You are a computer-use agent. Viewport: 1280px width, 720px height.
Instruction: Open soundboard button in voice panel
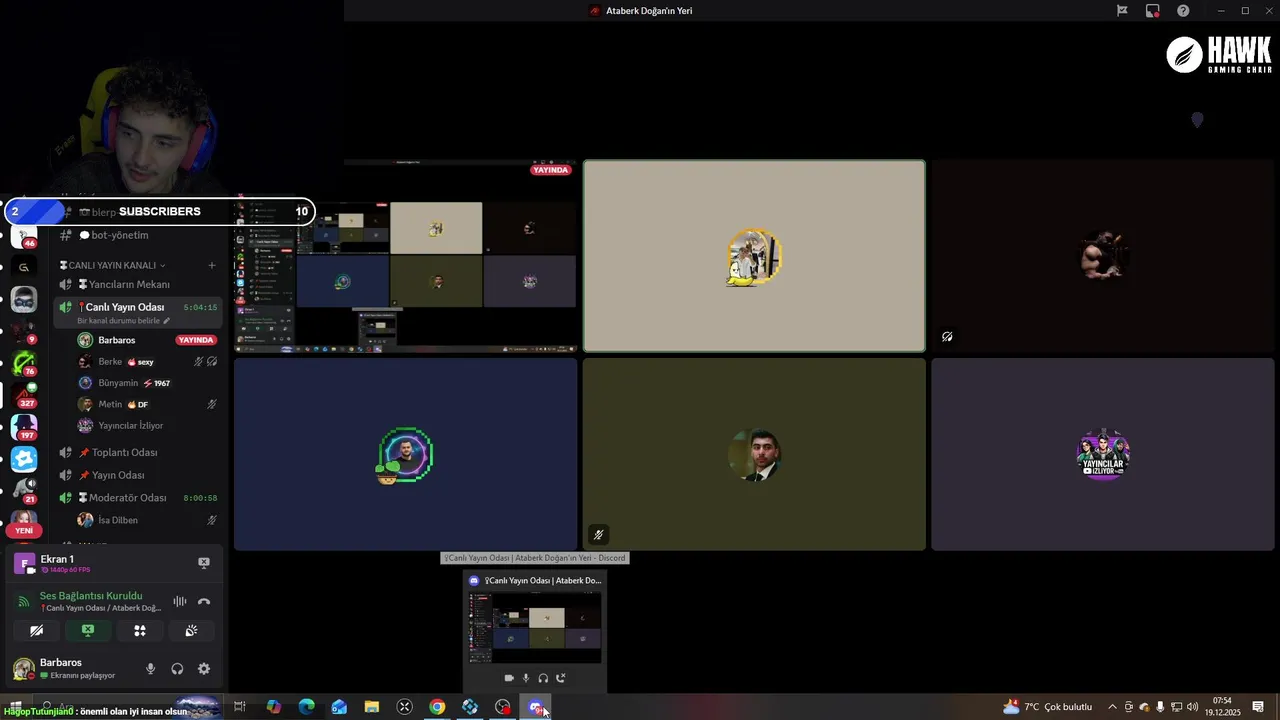(191, 630)
